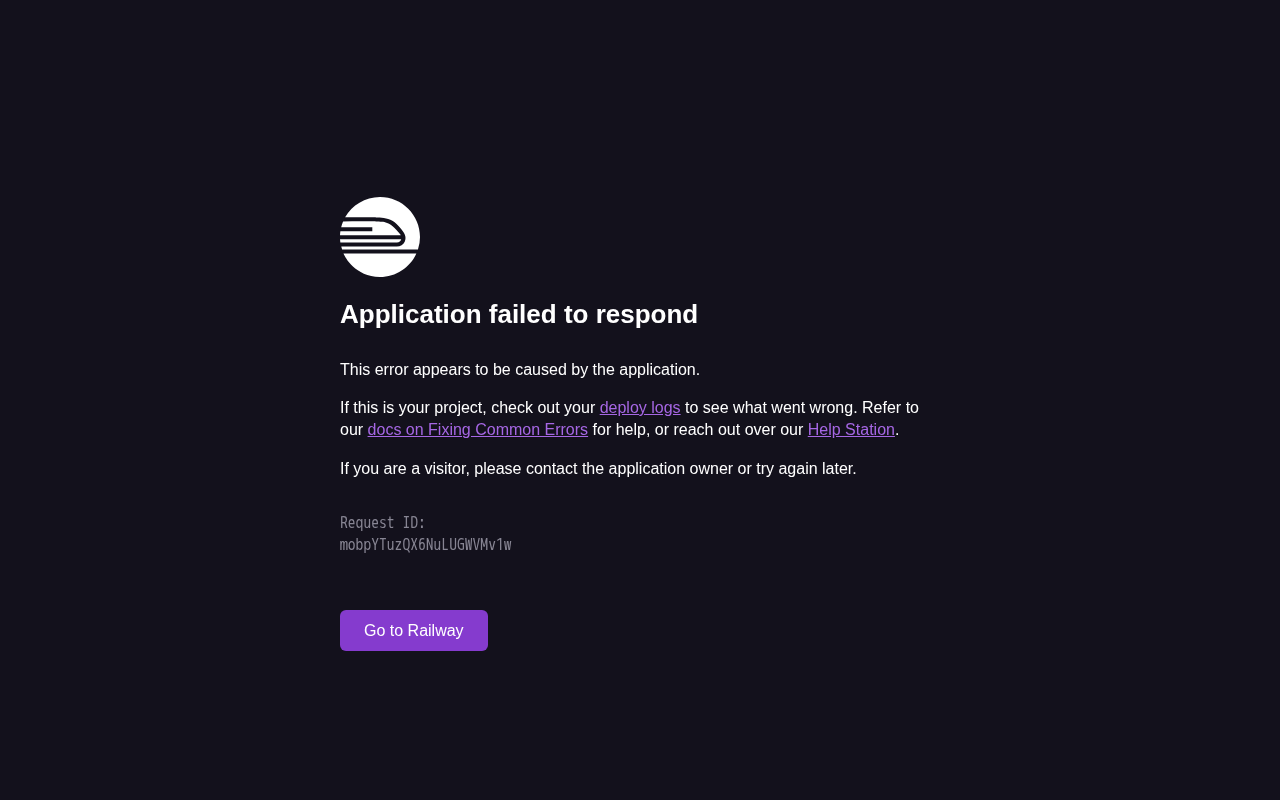
Task: Click the "If you are a visitor" phrase
Action: (x=402, y=469)
